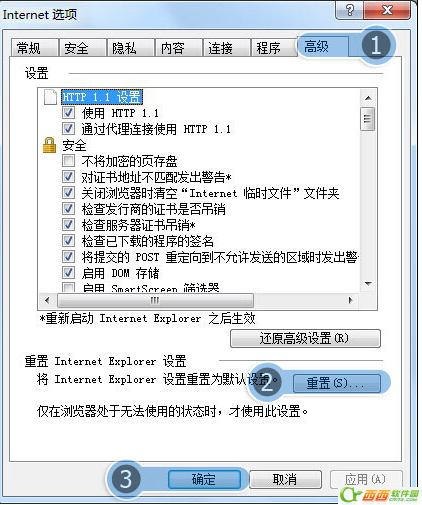Uncheck 检查已下载的程序的签名 option
Image resolution: width=422 pixels, height=505 pixels.
tap(68, 241)
